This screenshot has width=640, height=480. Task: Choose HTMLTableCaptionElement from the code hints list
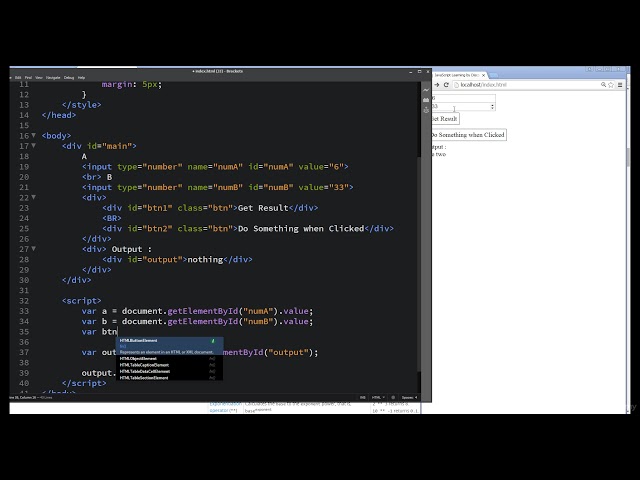[170, 365]
